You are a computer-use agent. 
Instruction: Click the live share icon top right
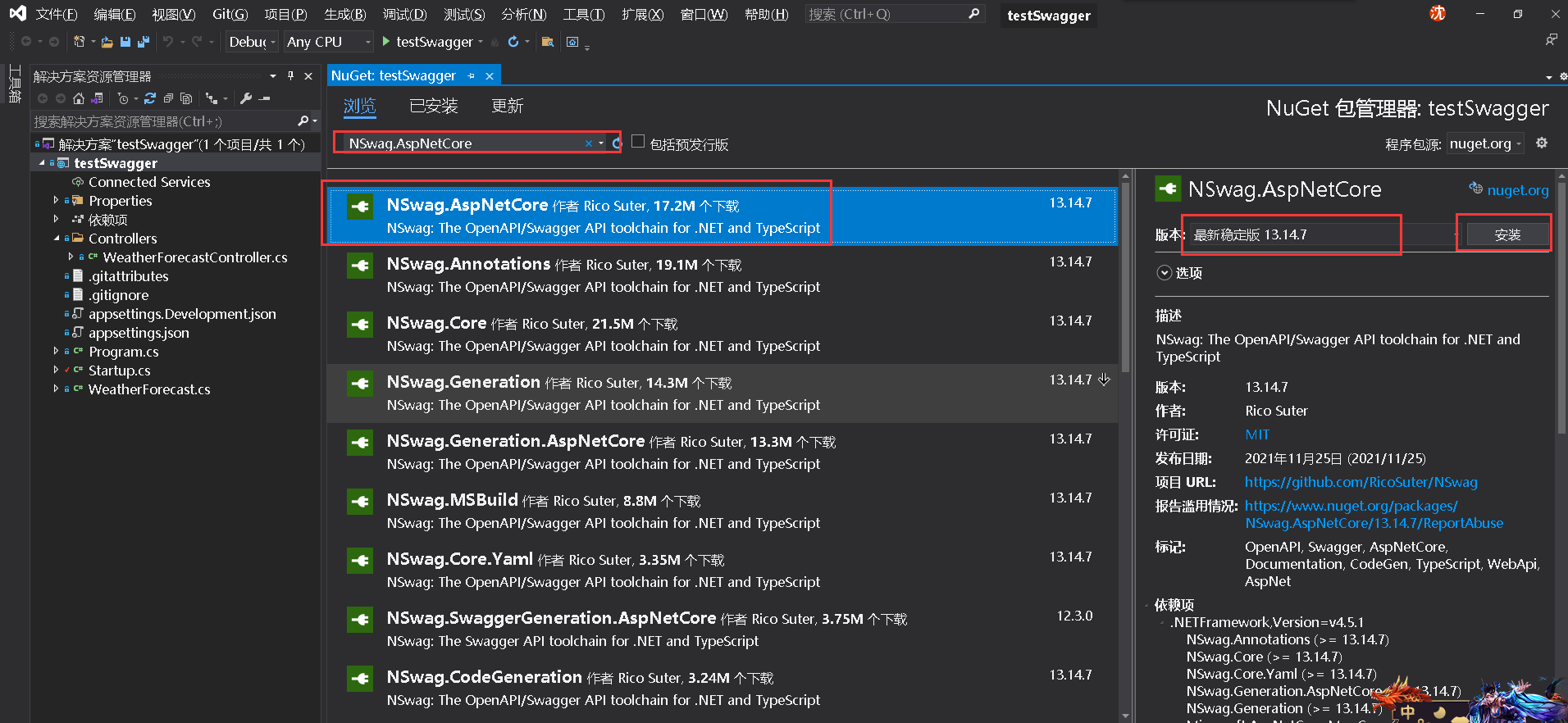(x=1551, y=40)
